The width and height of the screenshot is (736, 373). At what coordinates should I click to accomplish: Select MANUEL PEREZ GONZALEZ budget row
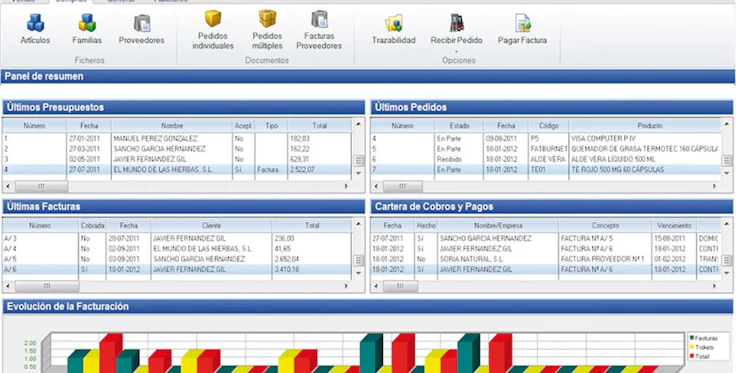tap(177, 138)
